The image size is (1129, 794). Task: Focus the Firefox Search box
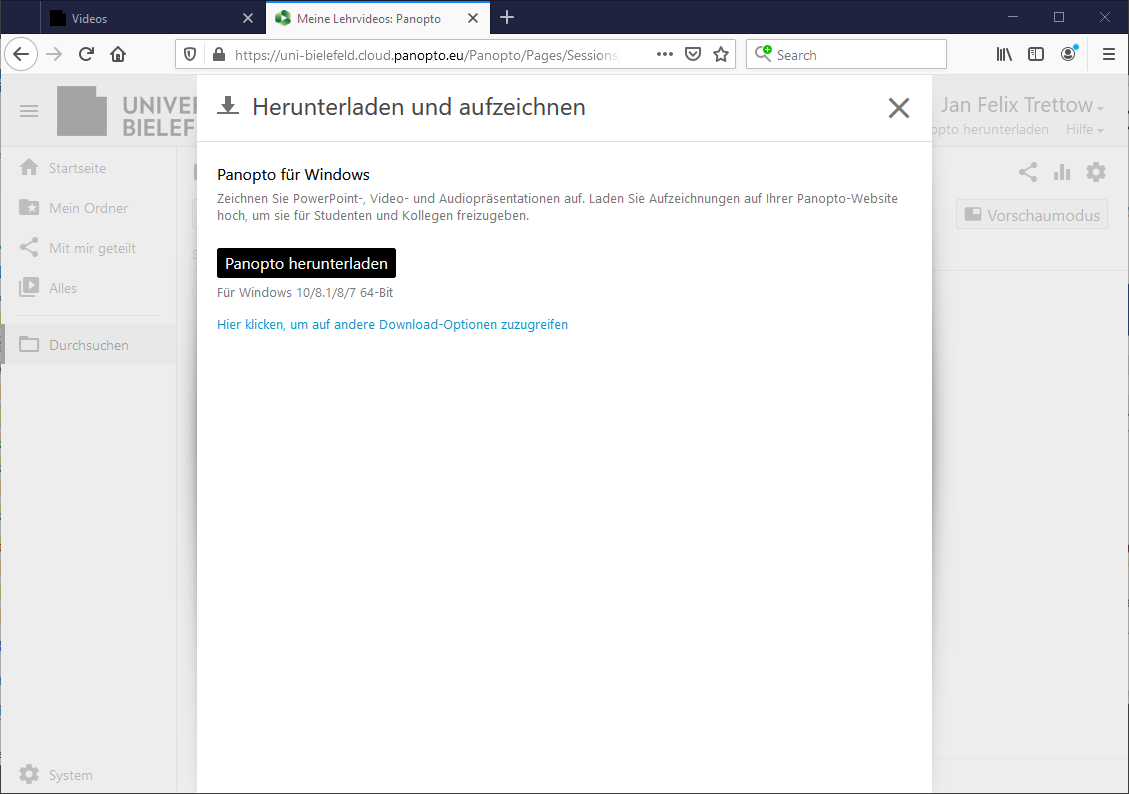pyautogui.click(x=846, y=55)
